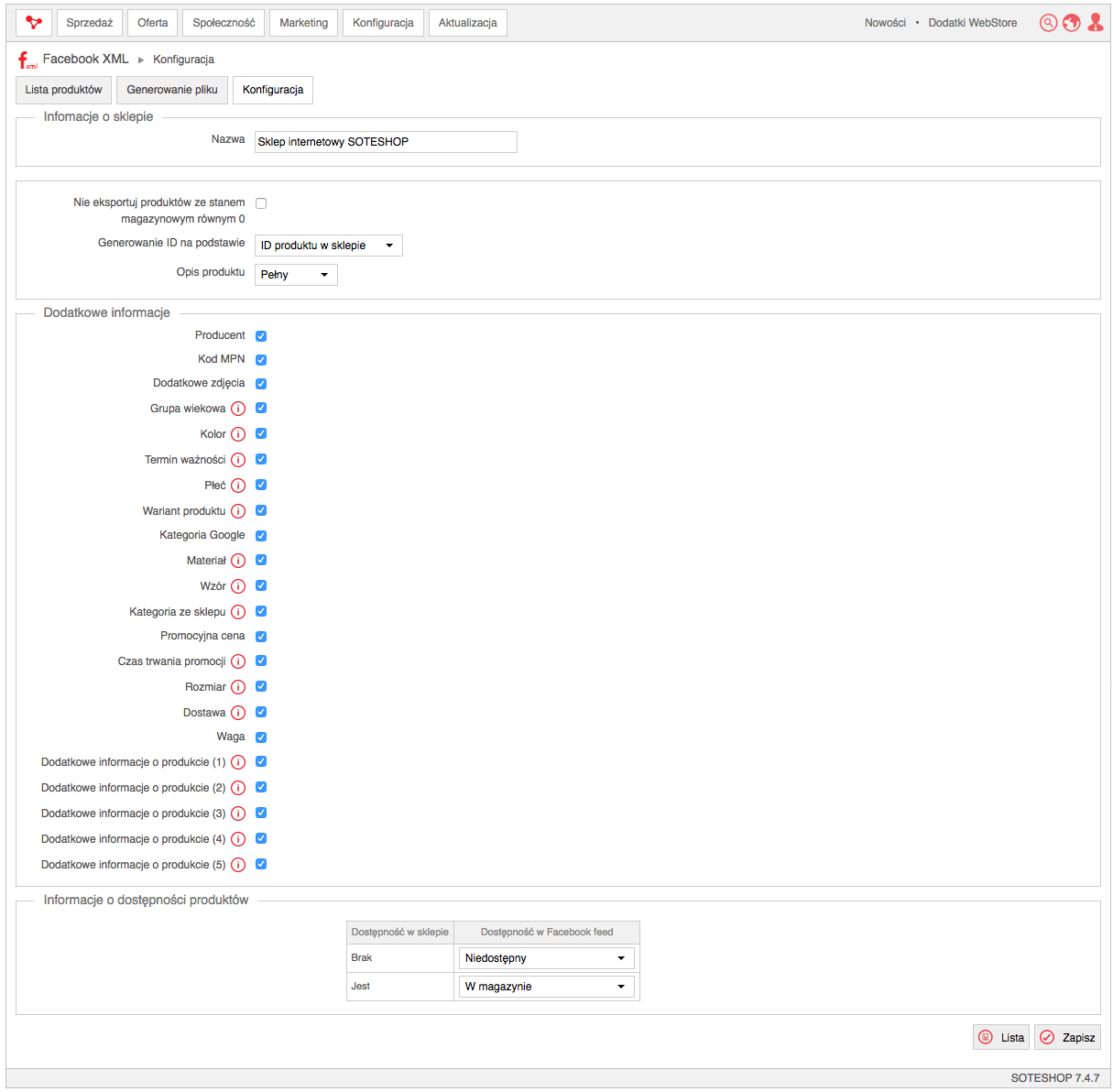Show info for Grupa wiekowa
Viewport: 1113px width, 1092px height.
[238, 409]
